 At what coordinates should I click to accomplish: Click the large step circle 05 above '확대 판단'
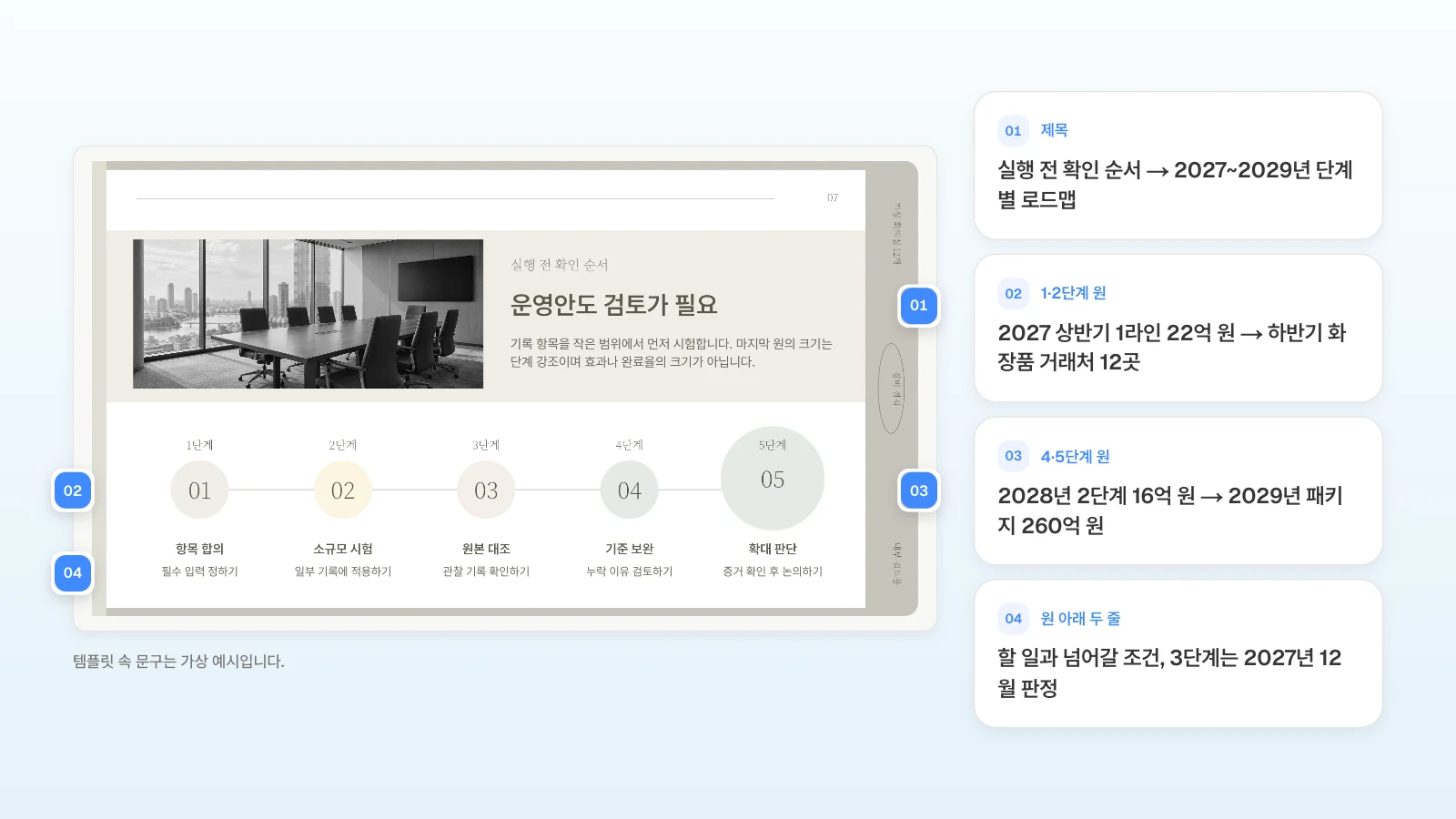pyautogui.click(x=773, y=479)
